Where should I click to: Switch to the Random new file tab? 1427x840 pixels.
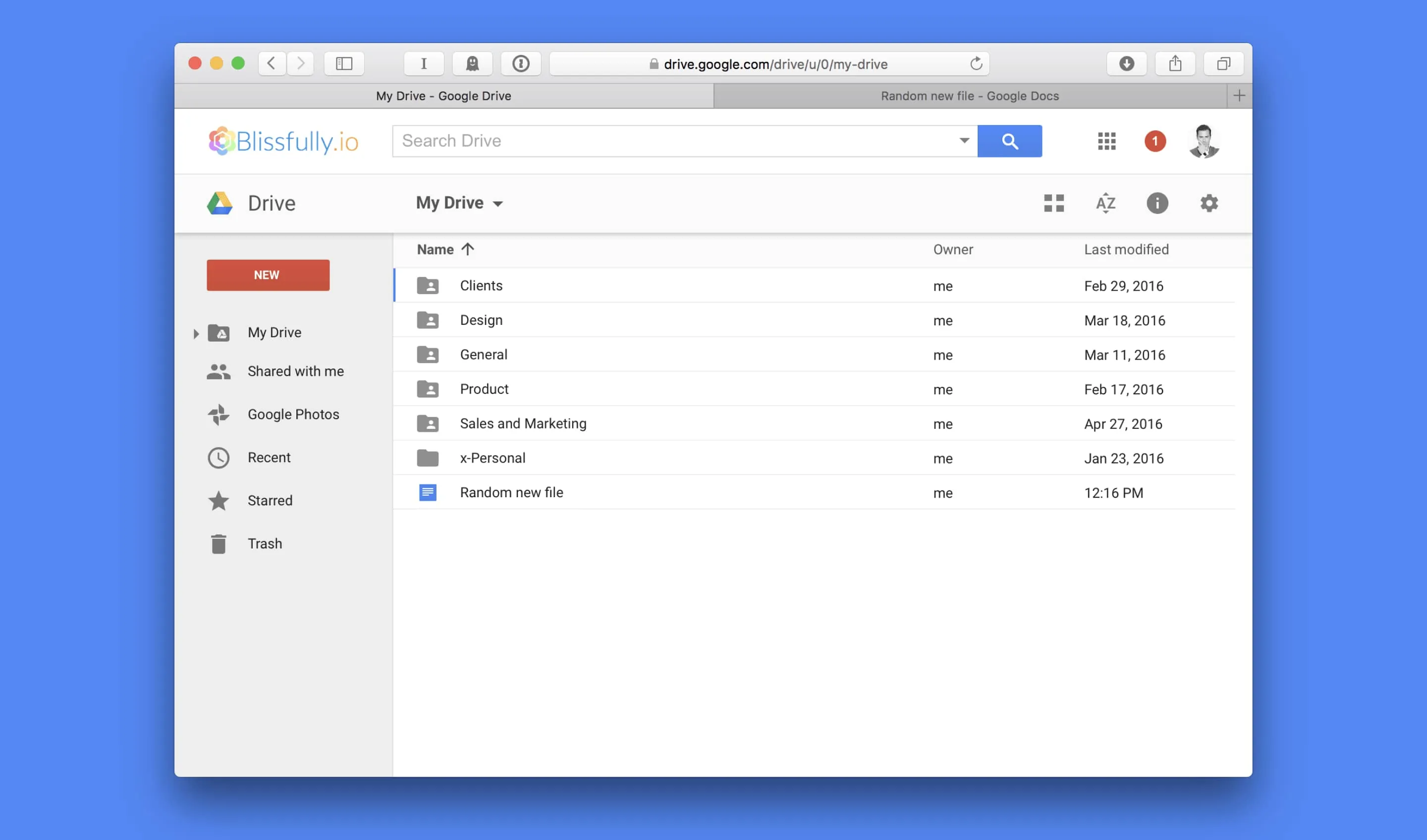pos(969,96)
